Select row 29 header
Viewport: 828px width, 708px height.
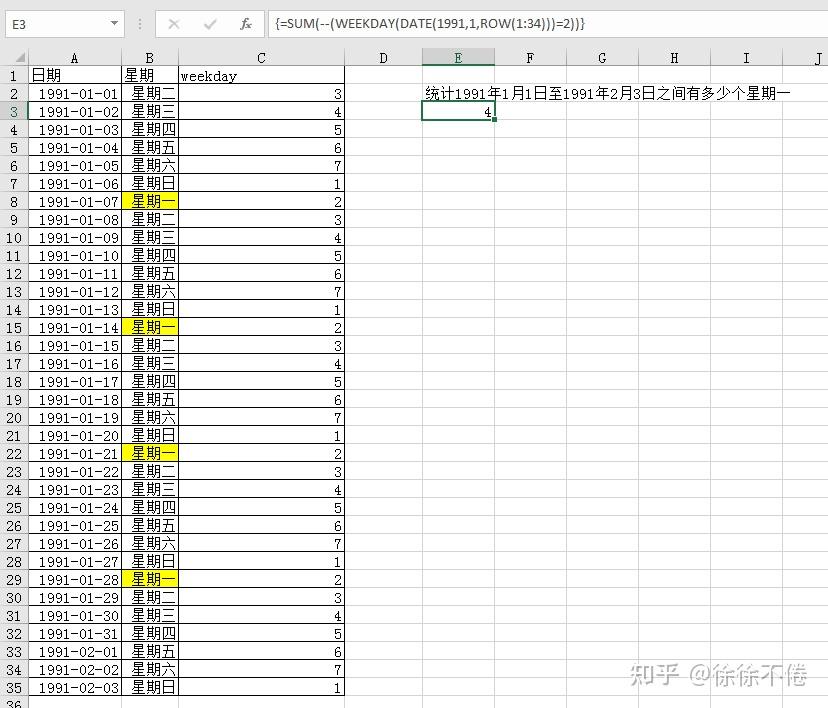[14, 580]
